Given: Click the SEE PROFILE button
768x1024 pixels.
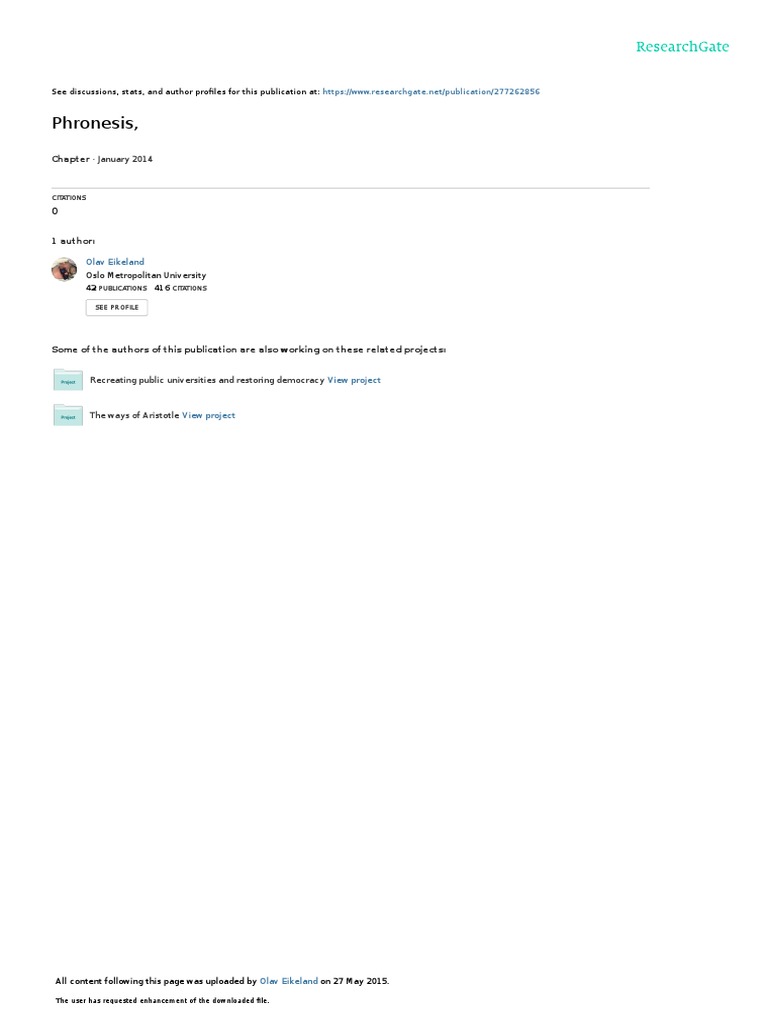Looking at the screenshot, I should (x=117, y=308).
